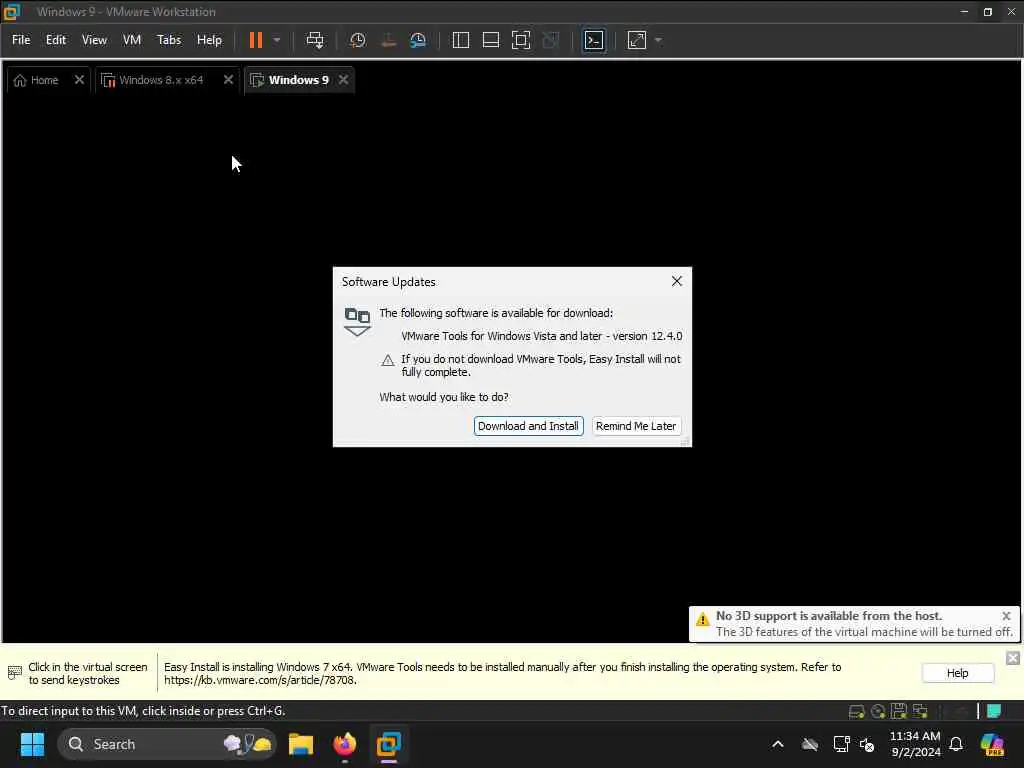Screen dimensions: 1024x768
Task: Toggle the thumbnail bar layout icon
Action: 490,40
